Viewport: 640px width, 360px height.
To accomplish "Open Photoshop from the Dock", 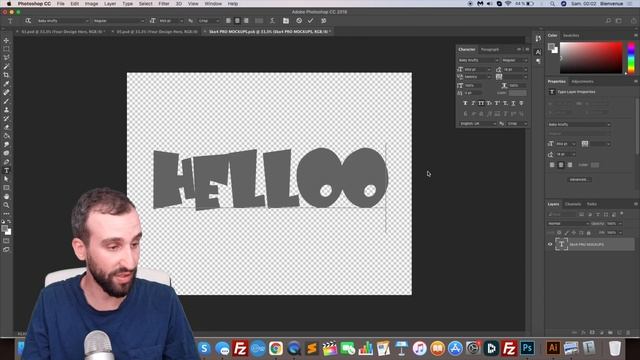I will pos(527,348).
